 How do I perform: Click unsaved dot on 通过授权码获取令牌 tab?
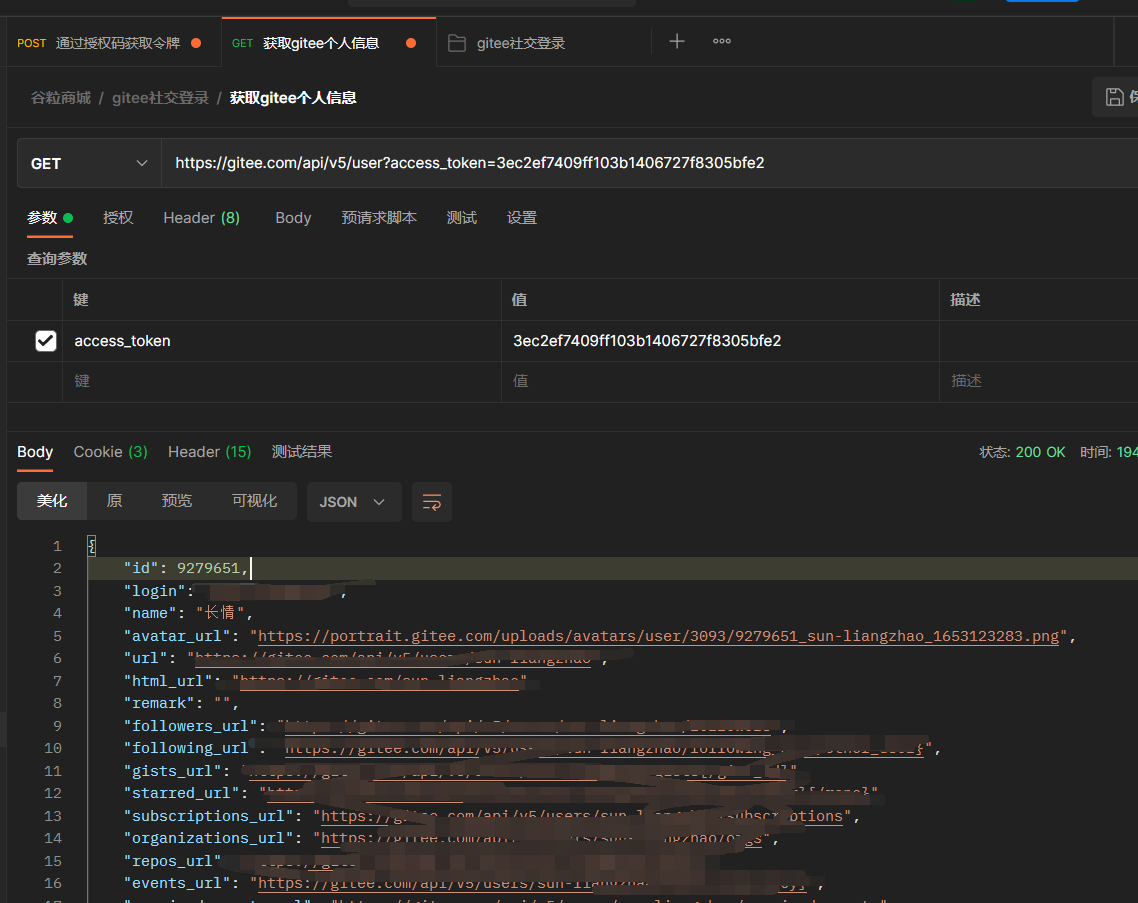pyautogui.click(x=196, y=43)
